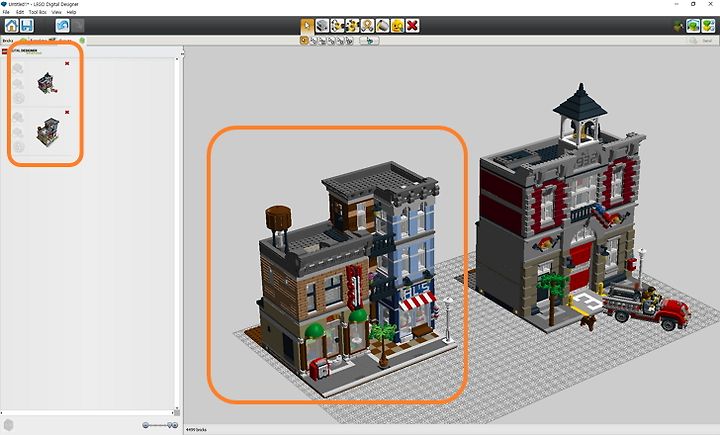The image size is (720, 435).
Task: Choose color and shape selection mode icon
Action: [x=349, y=41]
